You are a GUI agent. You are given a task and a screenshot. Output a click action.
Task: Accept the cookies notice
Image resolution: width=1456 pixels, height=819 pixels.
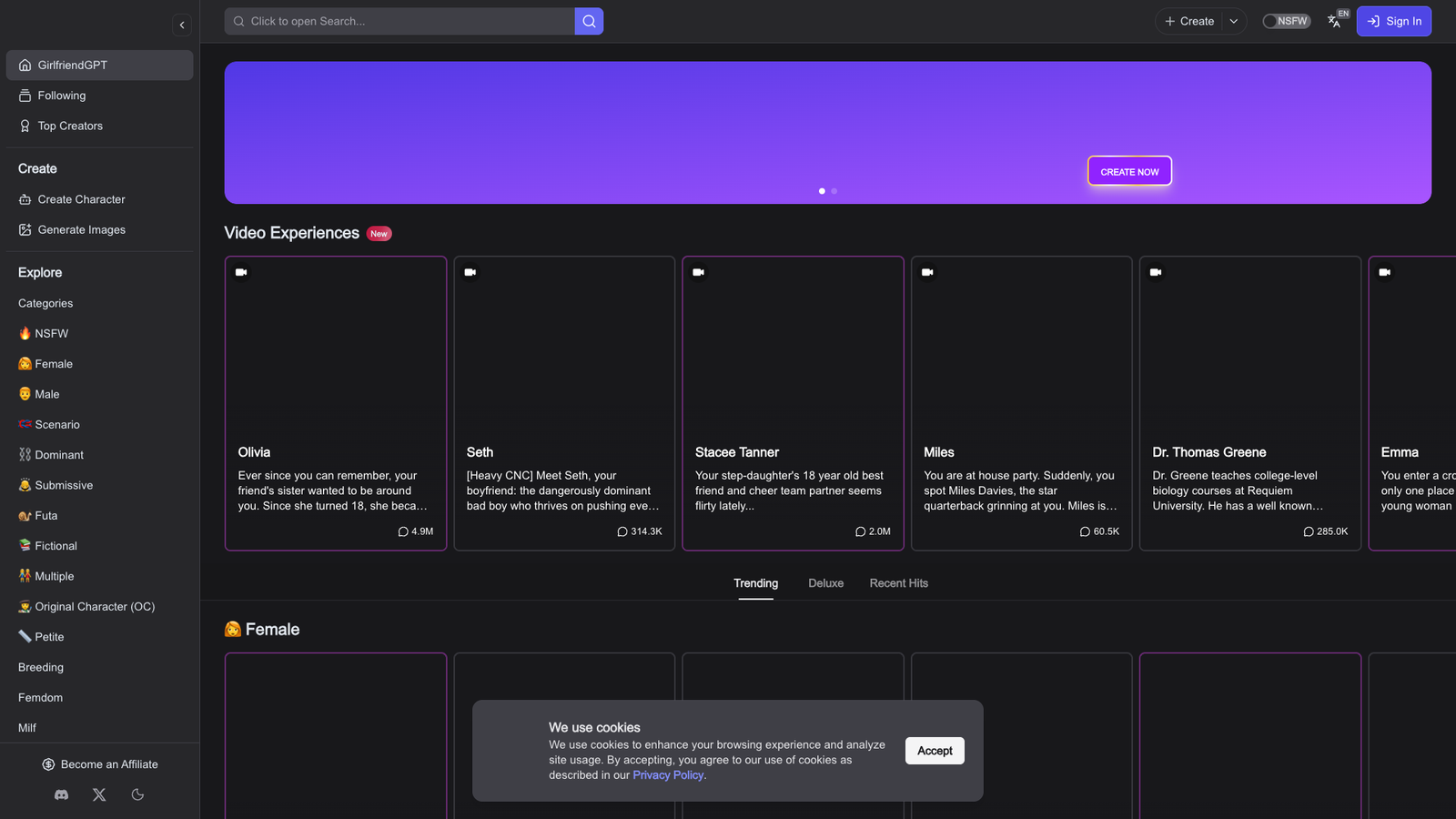935,751
